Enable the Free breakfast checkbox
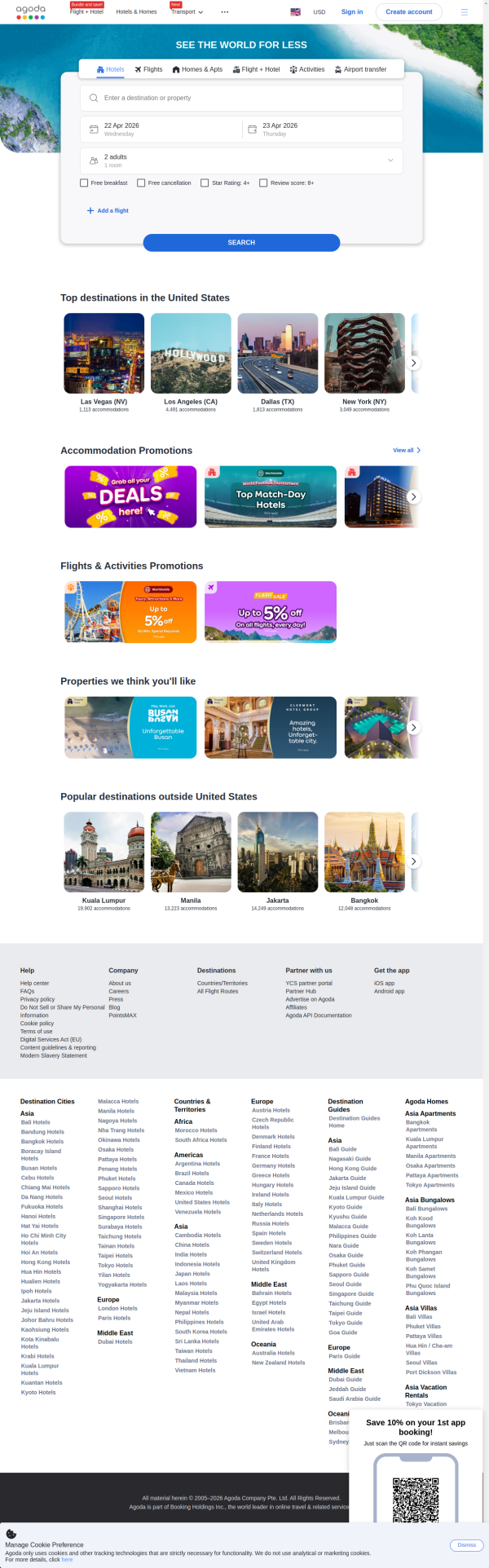This screenshot has height=1568, width=489. pyautogui.click(x=84, y=183)
